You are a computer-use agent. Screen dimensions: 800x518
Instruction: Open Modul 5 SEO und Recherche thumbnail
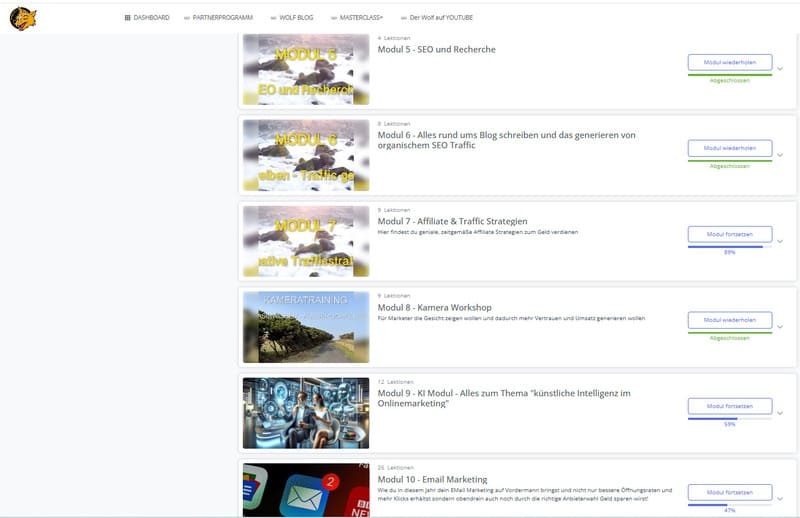tap(306, 69)
